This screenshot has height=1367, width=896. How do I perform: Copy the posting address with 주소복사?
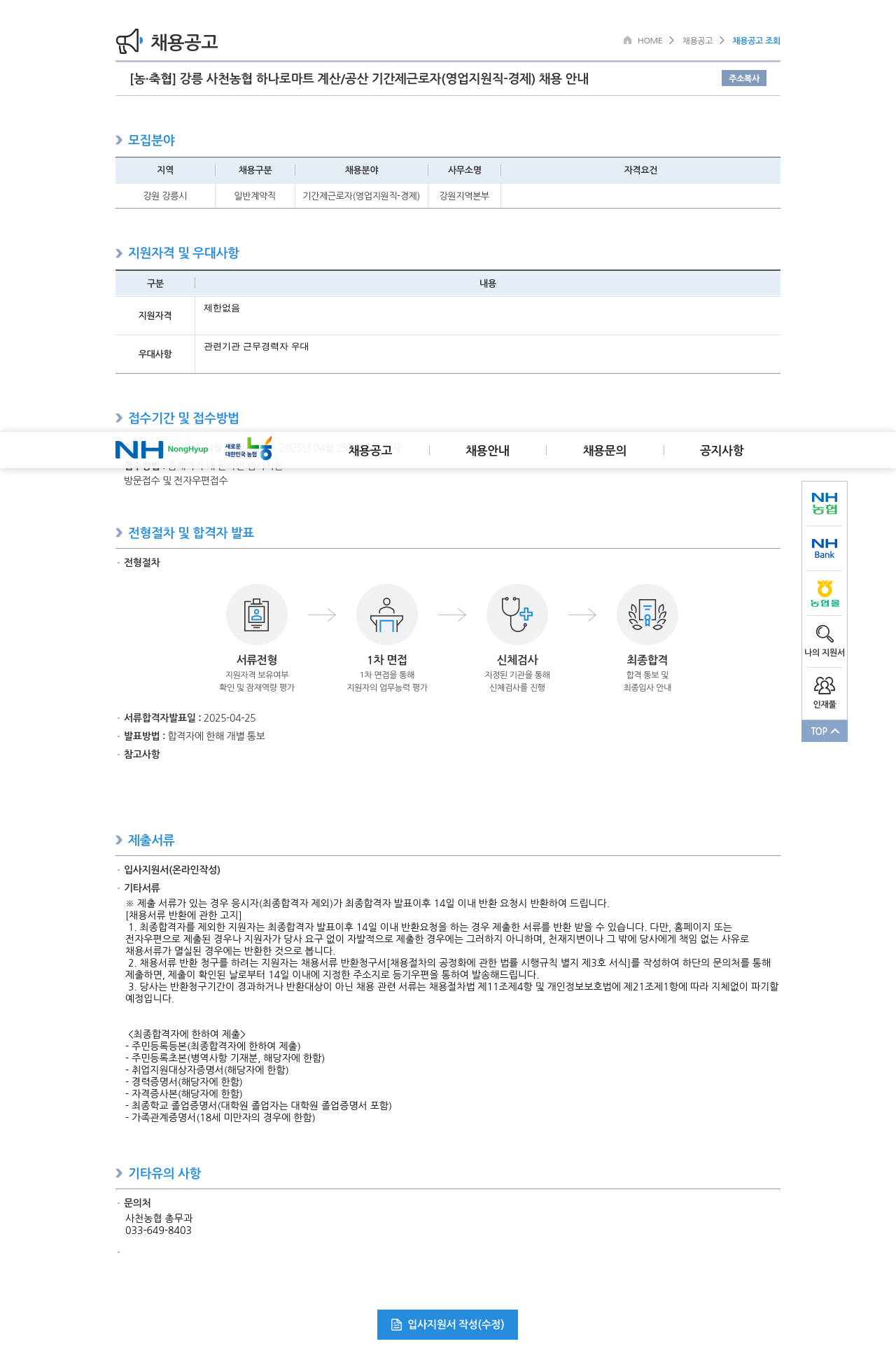tap(744, 78)
